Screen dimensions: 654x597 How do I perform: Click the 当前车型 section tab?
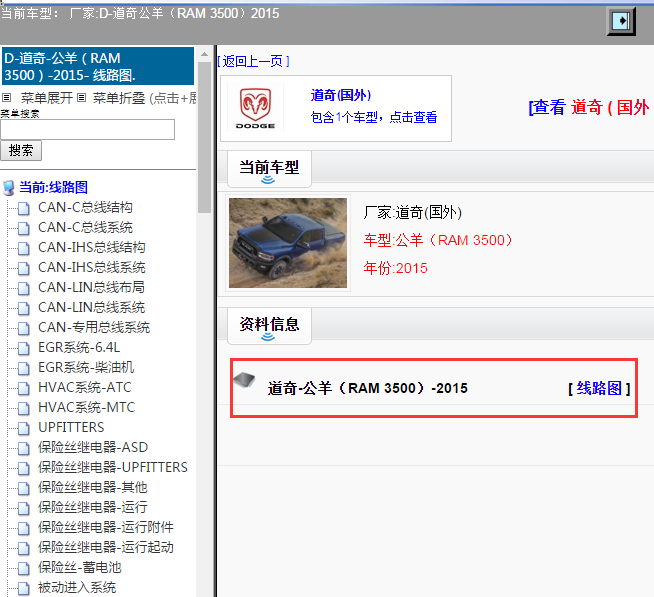pos(269,168)
